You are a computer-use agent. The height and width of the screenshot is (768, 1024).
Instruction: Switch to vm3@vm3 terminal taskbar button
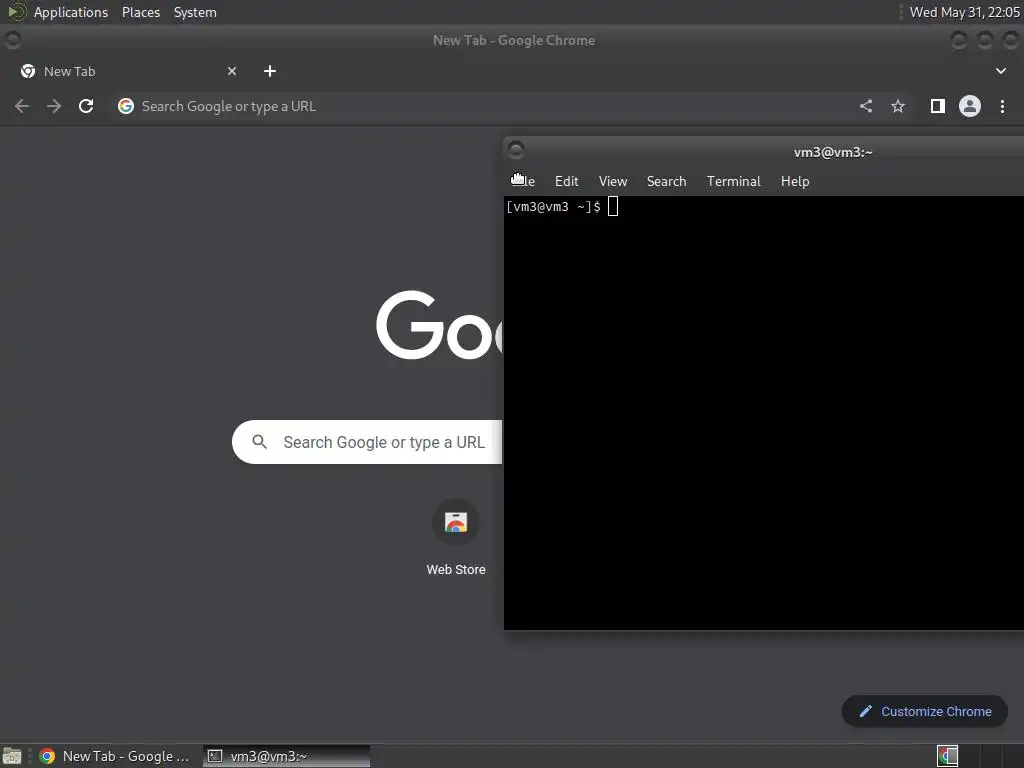[x=286, y=756]
